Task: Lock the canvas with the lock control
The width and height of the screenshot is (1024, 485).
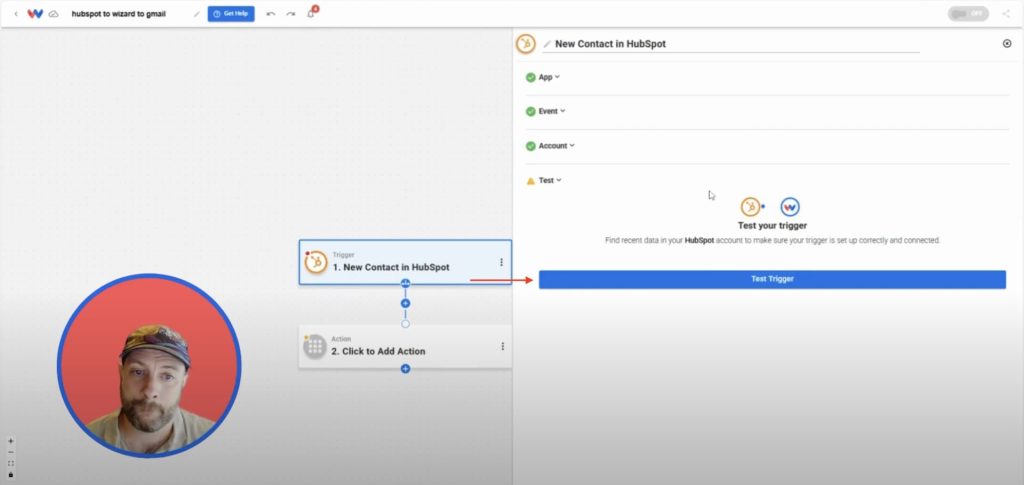Action: tap(10, 475)
